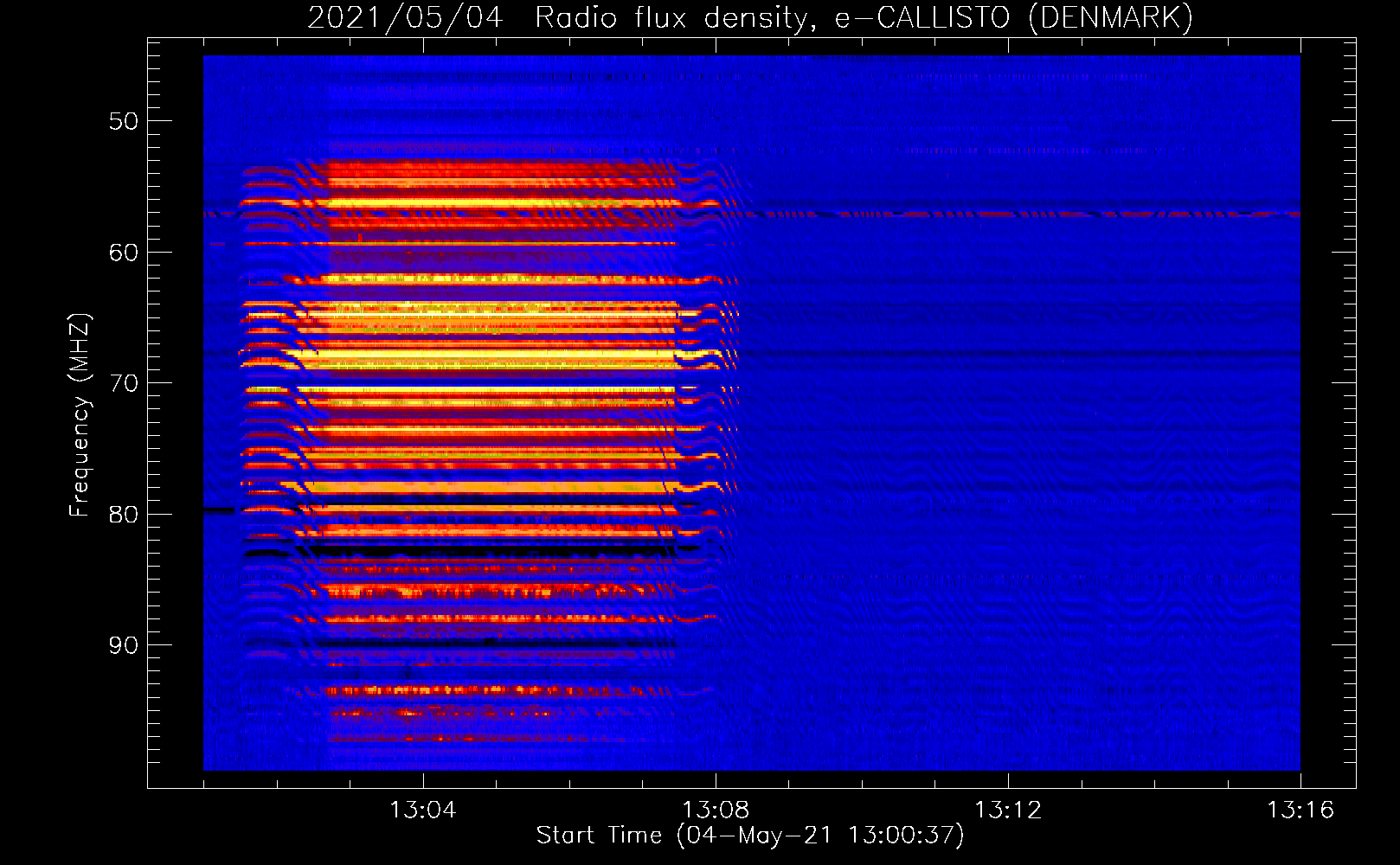Screen dimensions: 1400x865
Task: Click the '50' frequency tick label
Action: [x=124, y=121]
